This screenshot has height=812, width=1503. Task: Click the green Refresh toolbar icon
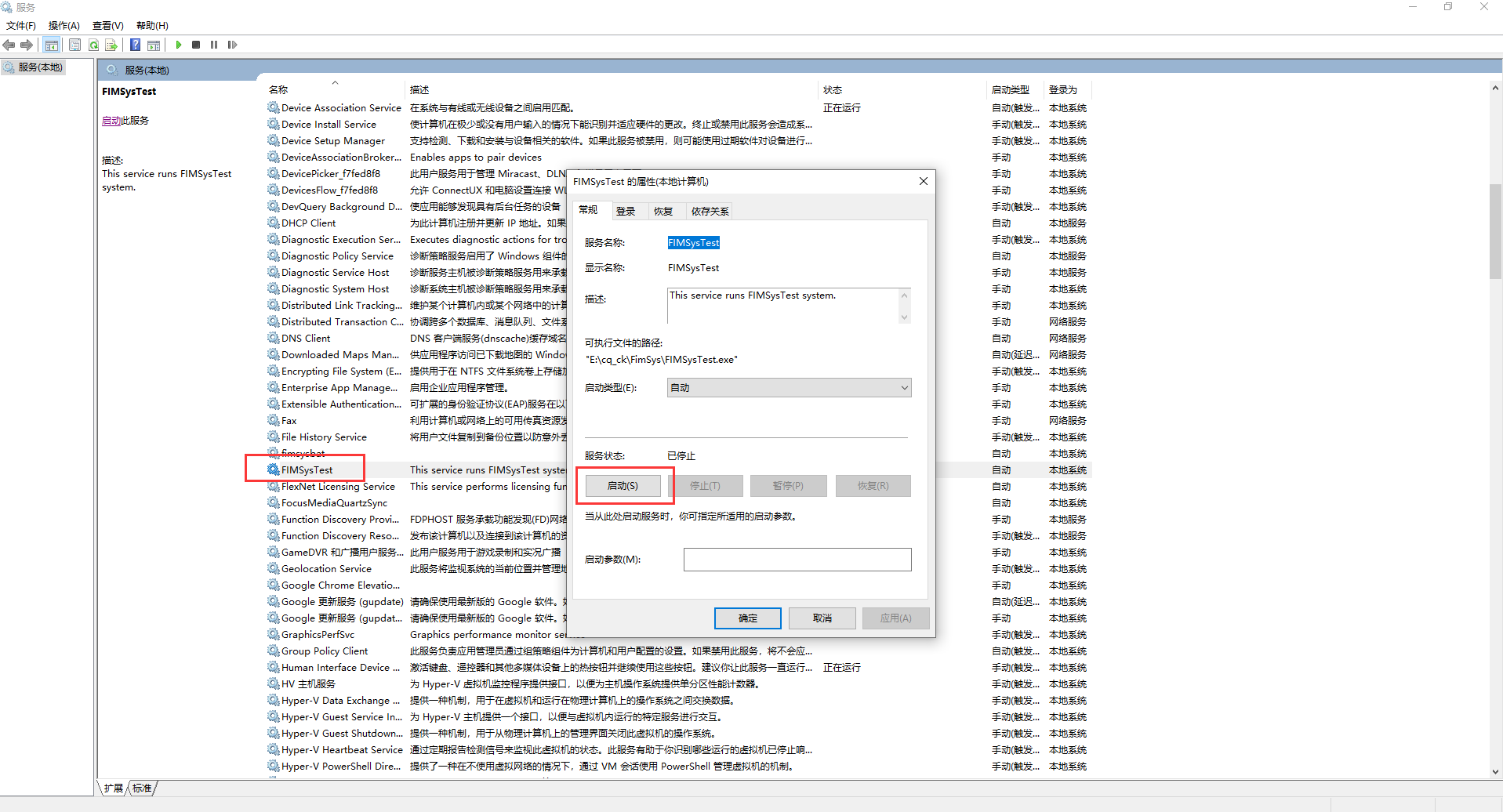[x=94, y=45]
